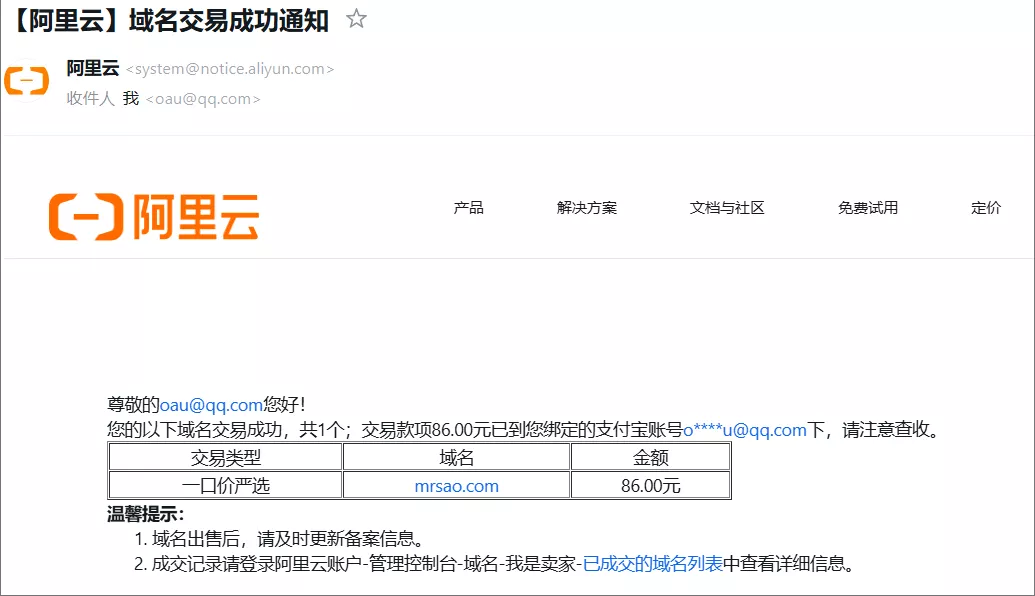Click the Aliyun sender avatar icon
Image resolution: width=1035 pixels, height=596 pixels.
tap(26, 81)
